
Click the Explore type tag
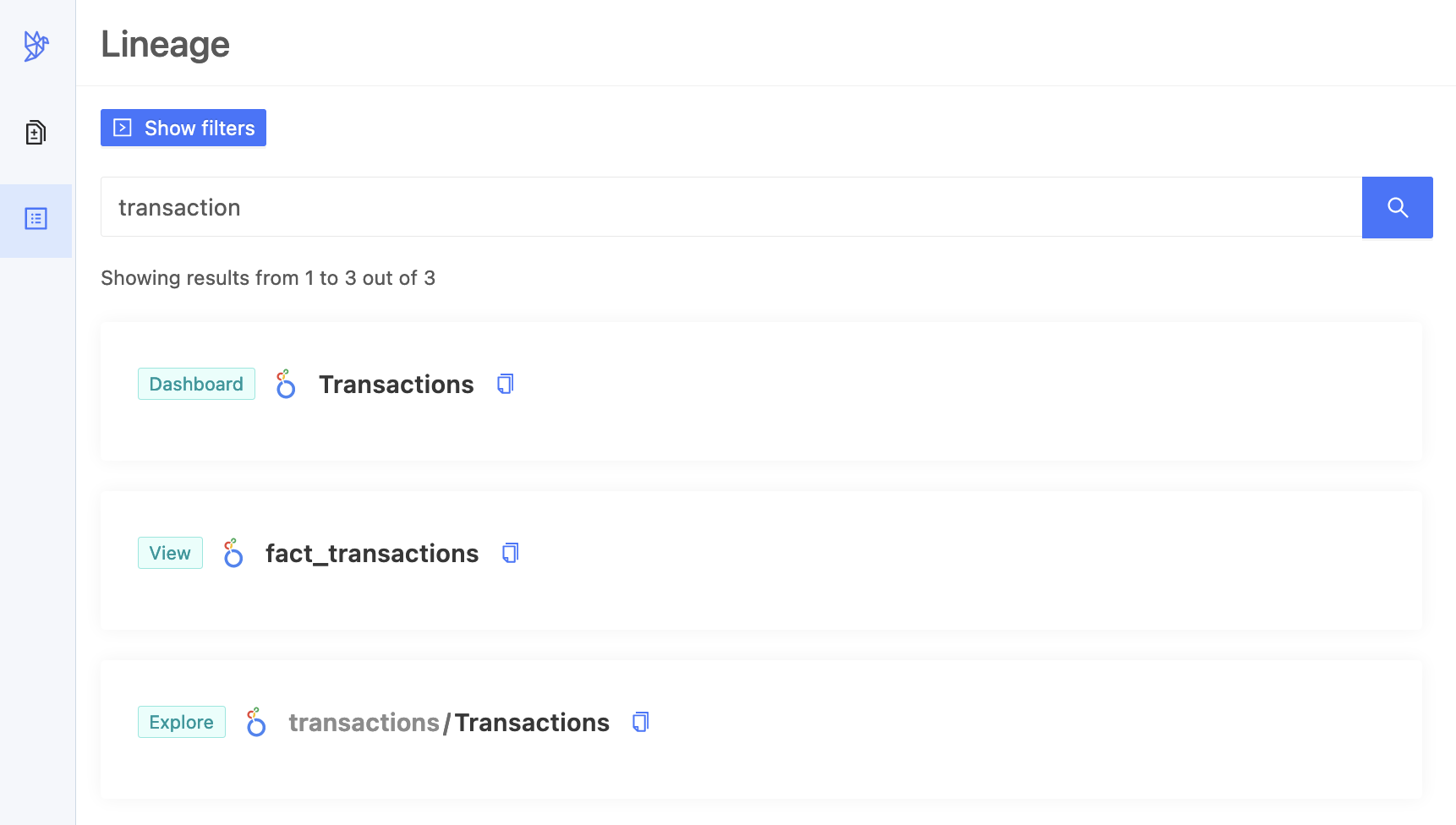[181, 722]
